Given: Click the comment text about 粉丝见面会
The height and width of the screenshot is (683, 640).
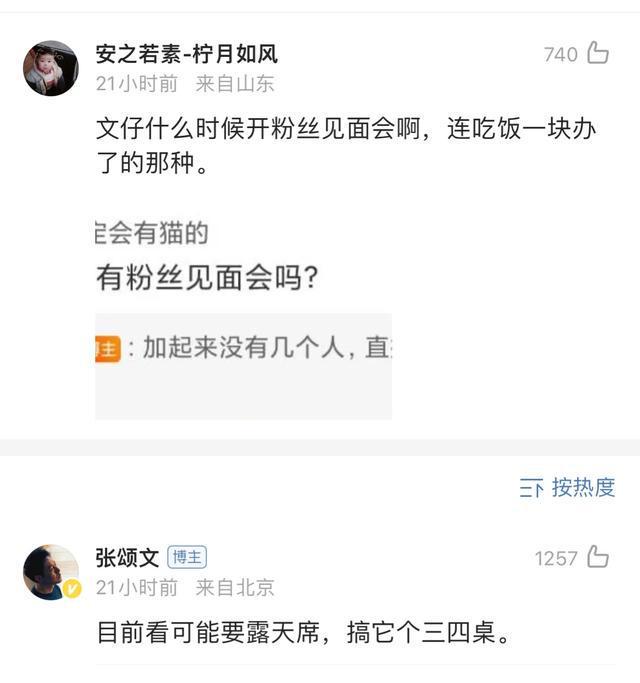Looking at the screenshot, I should click(x=345, y=146).
